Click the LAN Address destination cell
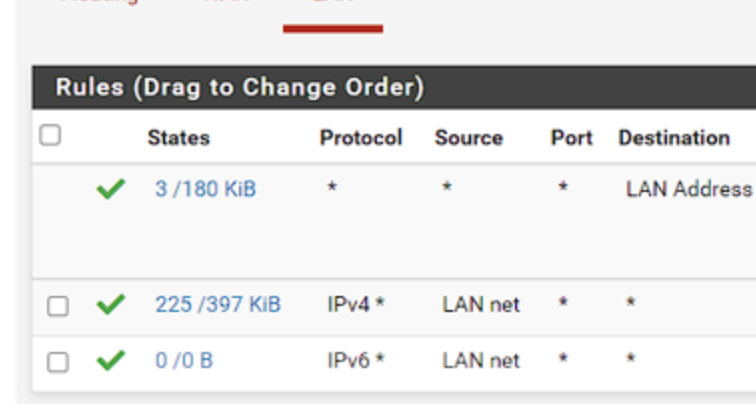The width and height of the screenshot is (756, 404). (689, 189)
